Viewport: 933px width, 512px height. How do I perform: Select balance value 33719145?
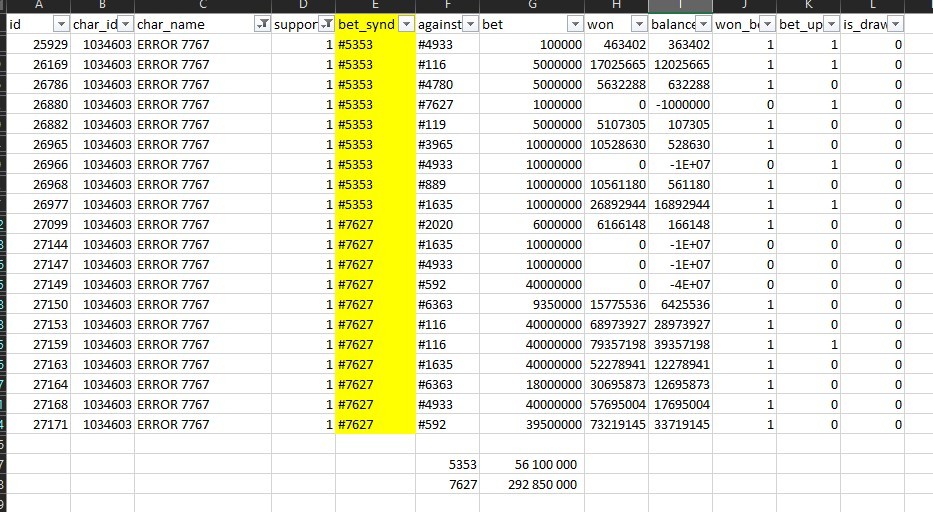(681, 424)
